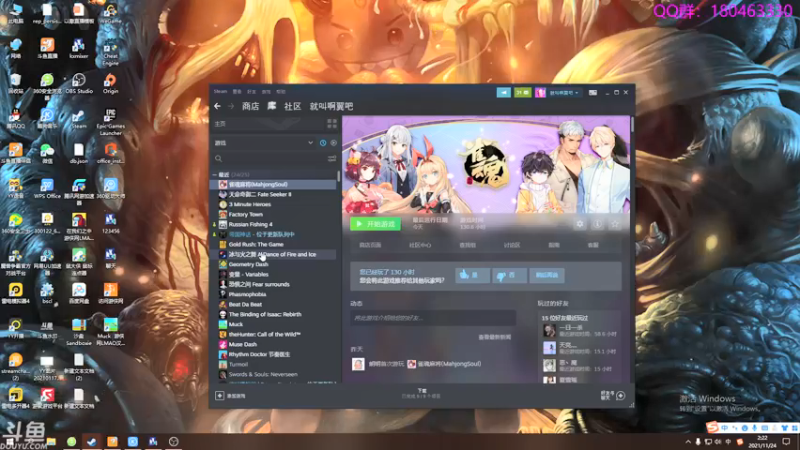Open Epic Games Launcher desktop icon

click(110, 121)
